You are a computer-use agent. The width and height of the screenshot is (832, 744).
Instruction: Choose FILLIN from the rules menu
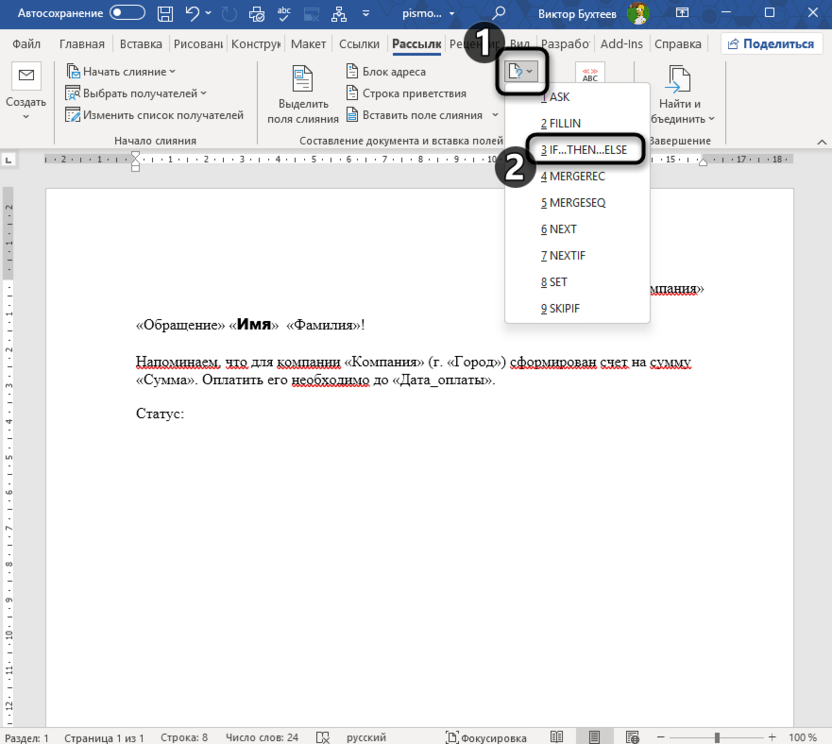click(x=577, y=124)
